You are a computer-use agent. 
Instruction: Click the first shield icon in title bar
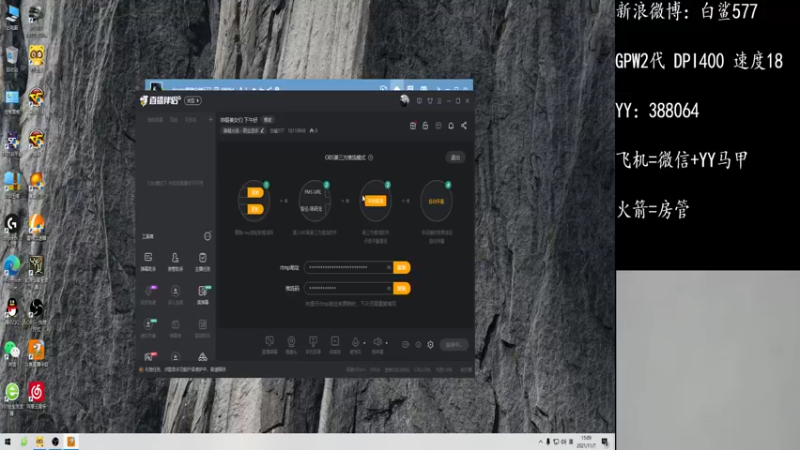(x=419, y=101)
